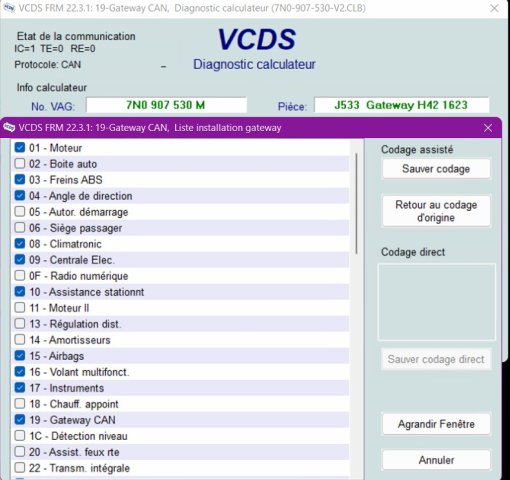Toggle the 03 - Freins ABS checkbox
This screenshot has height=480, width=510.
(20, 179)
